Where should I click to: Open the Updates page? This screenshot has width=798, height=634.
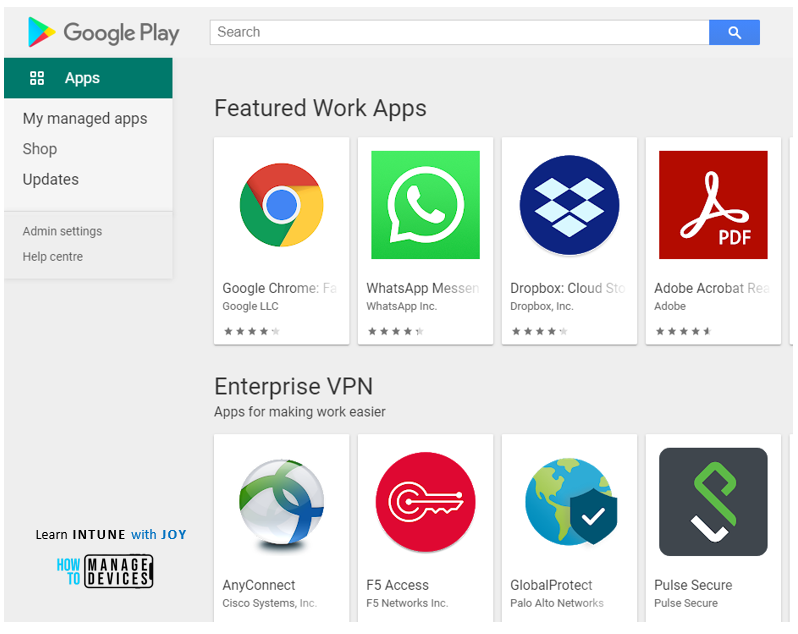50,180
